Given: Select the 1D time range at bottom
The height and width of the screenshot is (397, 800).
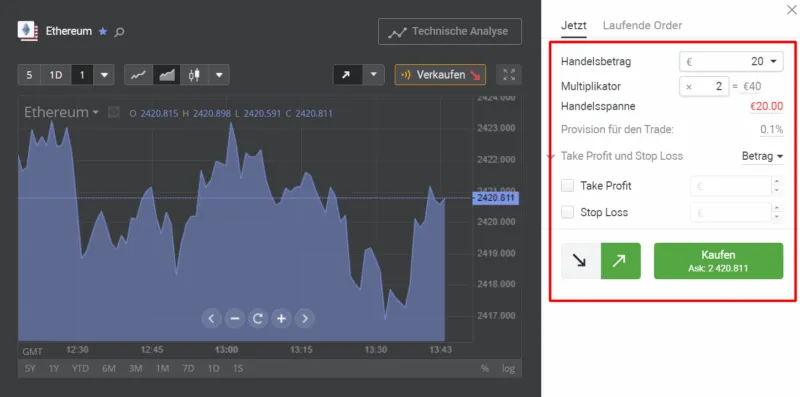Looking at the screenshot, I should click(213, 368).
